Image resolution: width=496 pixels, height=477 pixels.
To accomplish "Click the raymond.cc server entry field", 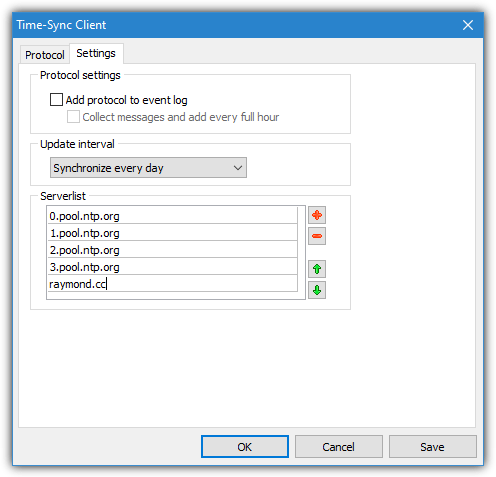I will 172,284.
